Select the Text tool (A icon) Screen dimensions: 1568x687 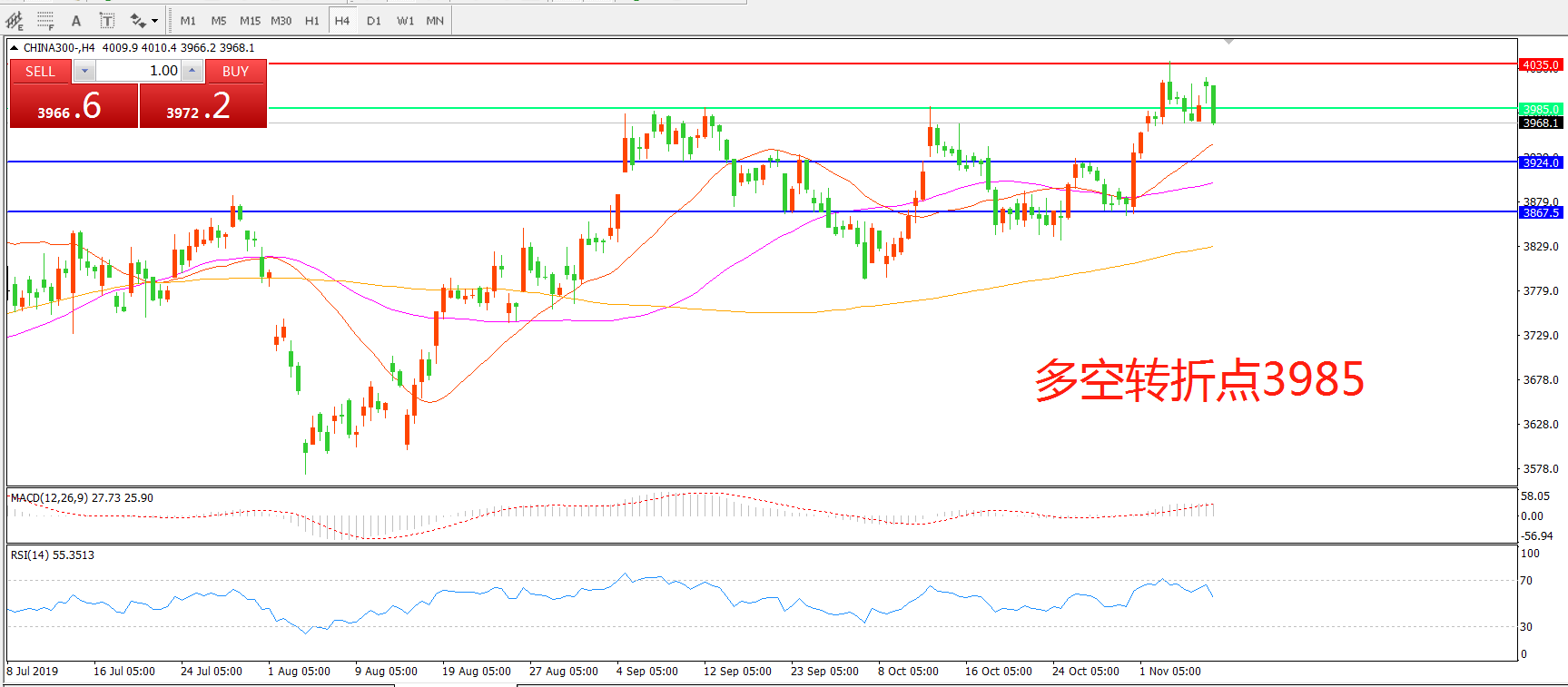click(76, 20)
